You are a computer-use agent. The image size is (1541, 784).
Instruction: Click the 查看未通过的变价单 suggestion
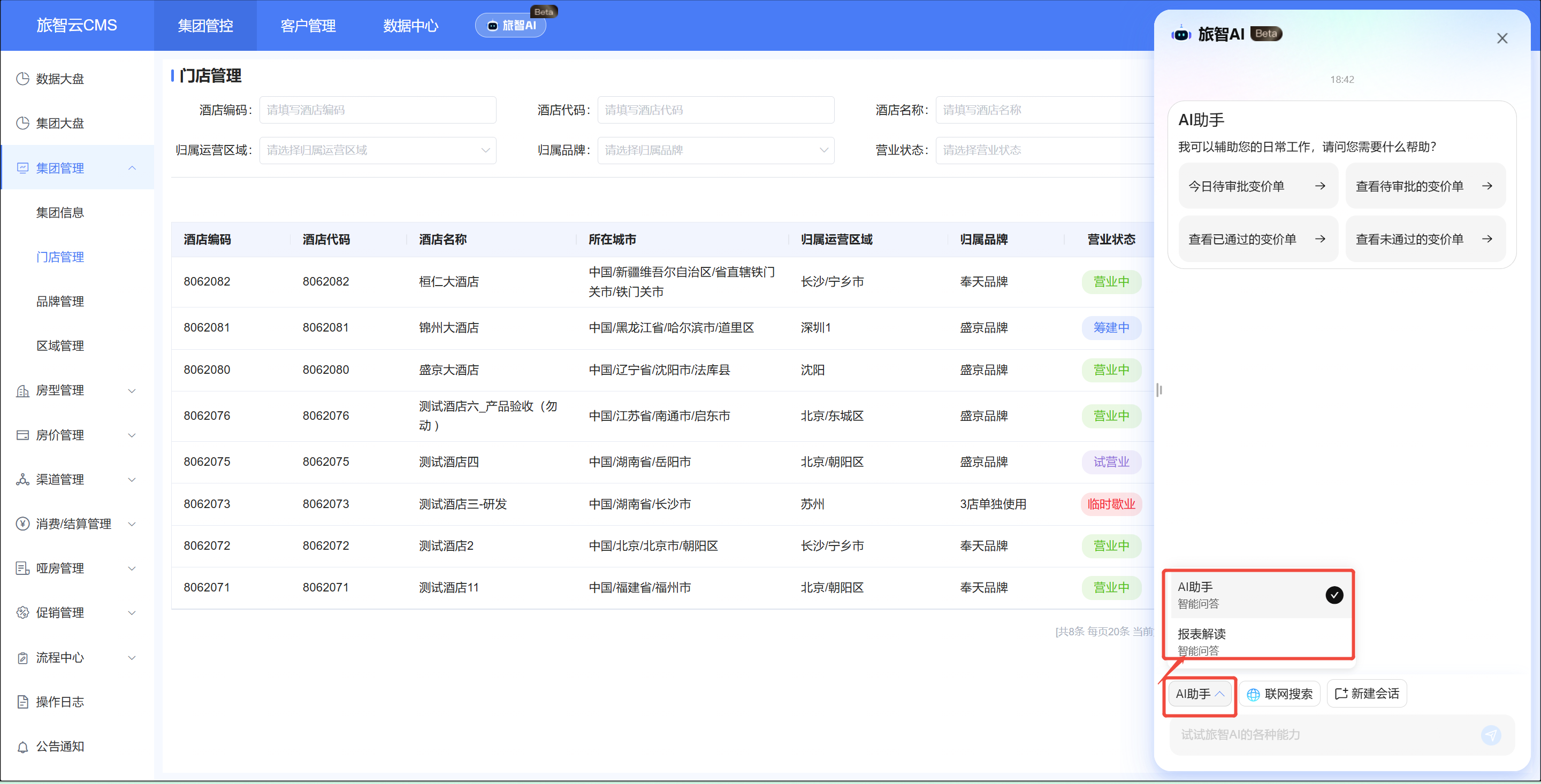click(x=1425, y=239)
